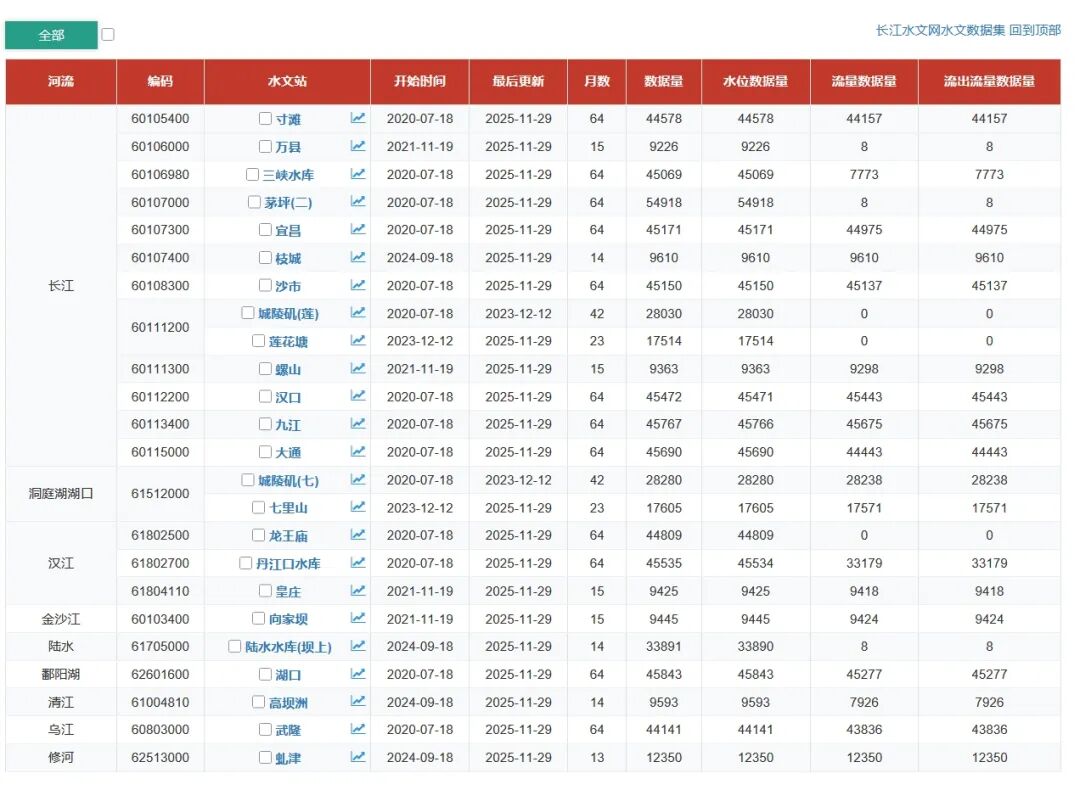Open the chart icon for 向家坝

point(357,617)
